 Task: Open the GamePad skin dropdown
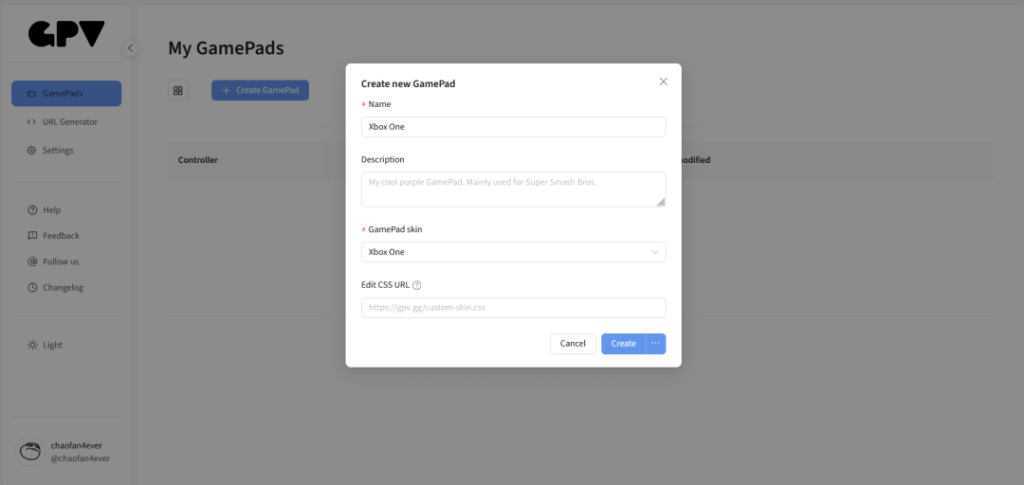[513, 252]
